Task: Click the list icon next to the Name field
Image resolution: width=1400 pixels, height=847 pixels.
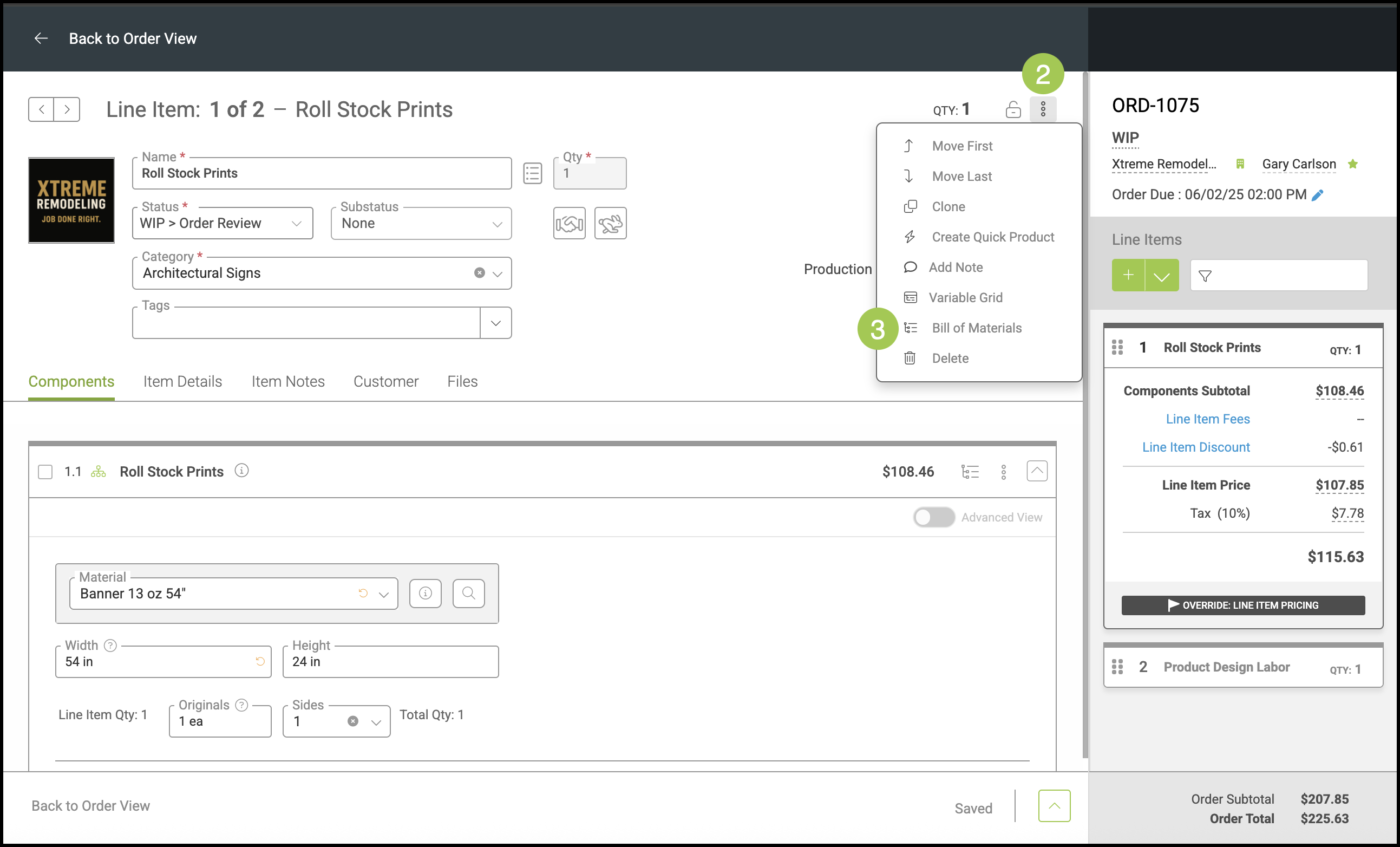Action: click(x=532, y=173)
